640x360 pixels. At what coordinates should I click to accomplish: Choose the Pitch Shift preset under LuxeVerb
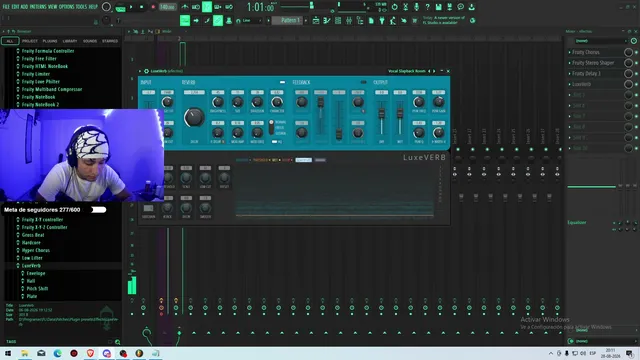pyautogui.click(x=37, y=289)
